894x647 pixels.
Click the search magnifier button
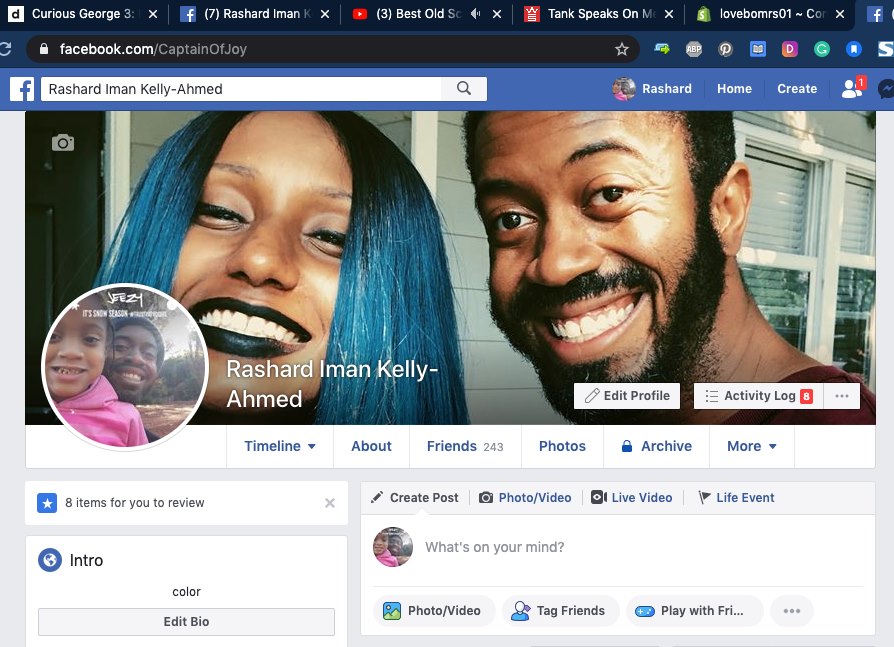(464, 89)
